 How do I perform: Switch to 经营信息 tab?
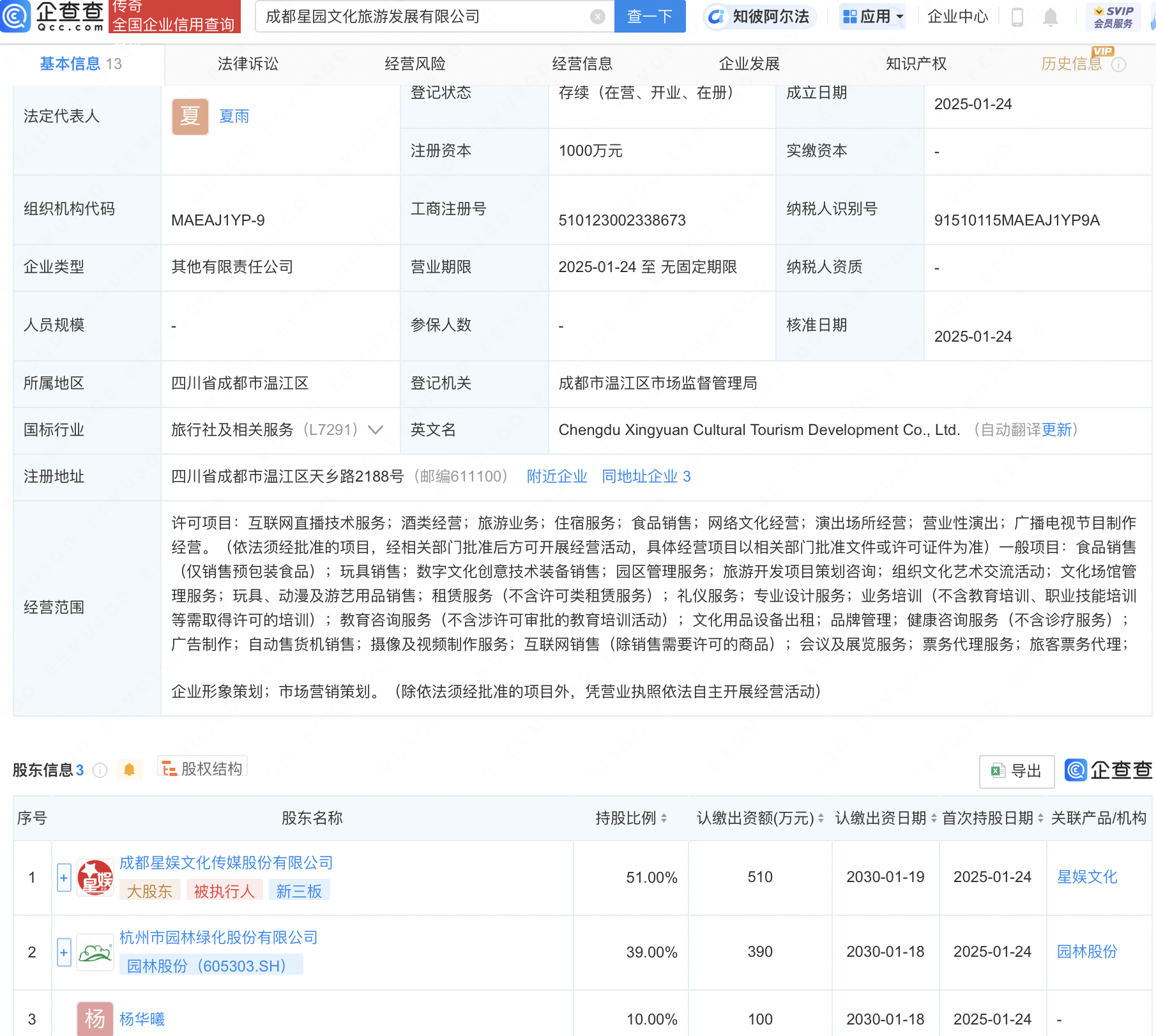pyautogui.click(x=582, y=64)
